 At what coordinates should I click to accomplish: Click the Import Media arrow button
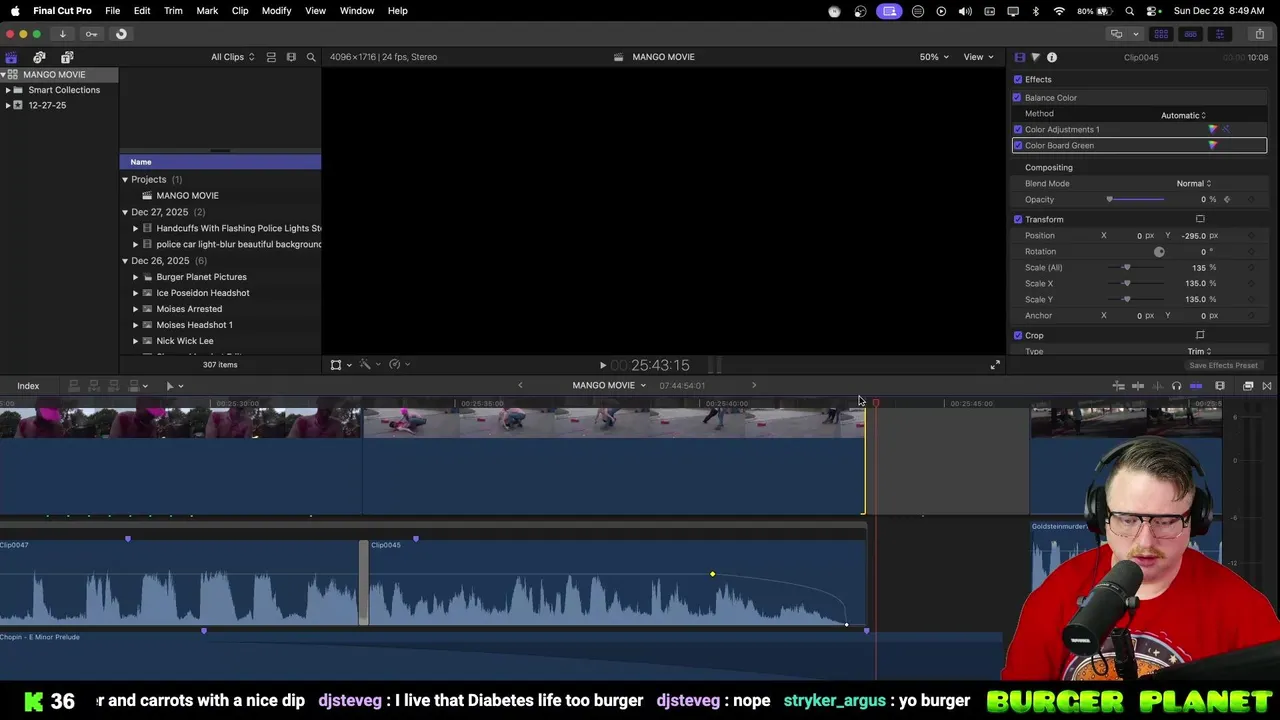tap(62, 34)
